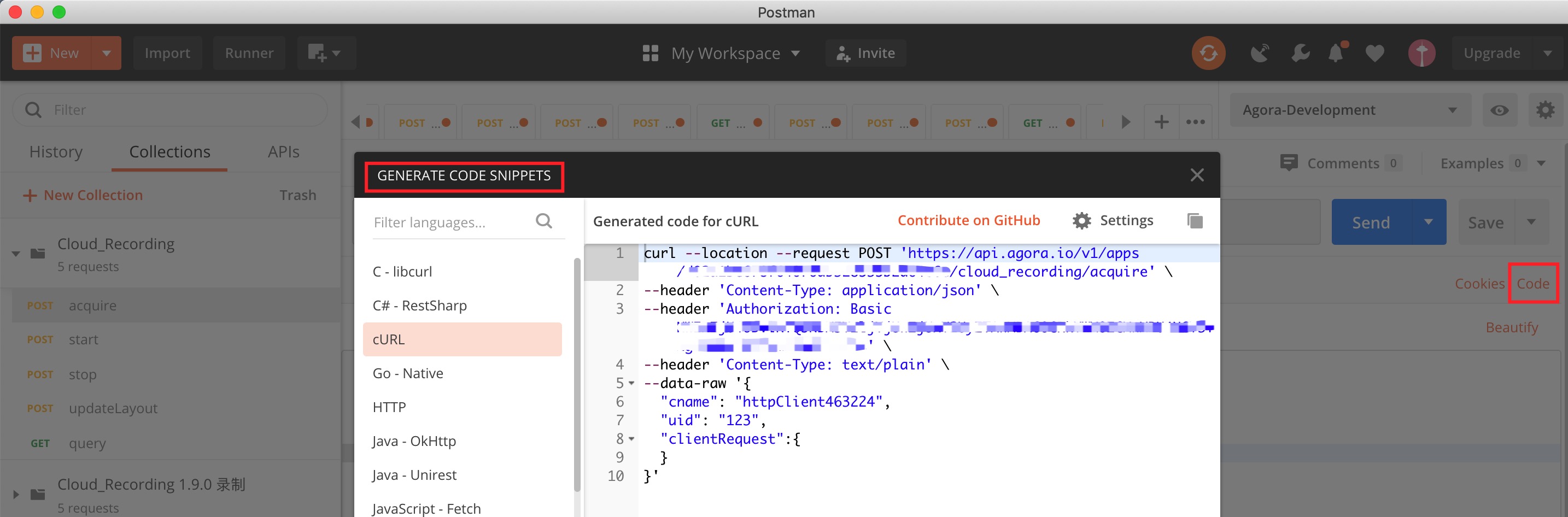
Task: Click the workspace grid icon
Action: point(650,54)
